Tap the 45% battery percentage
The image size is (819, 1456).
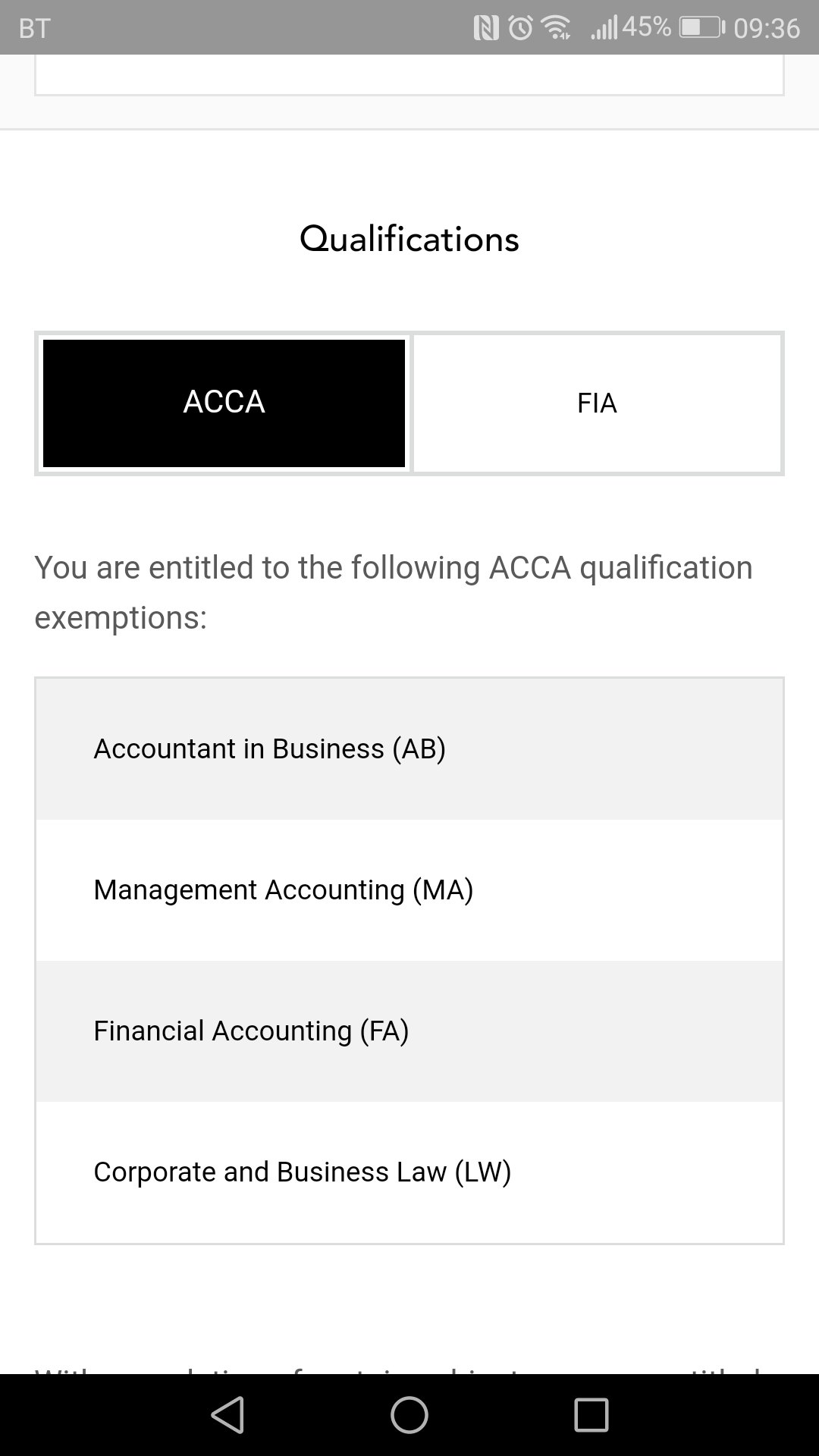646,28
